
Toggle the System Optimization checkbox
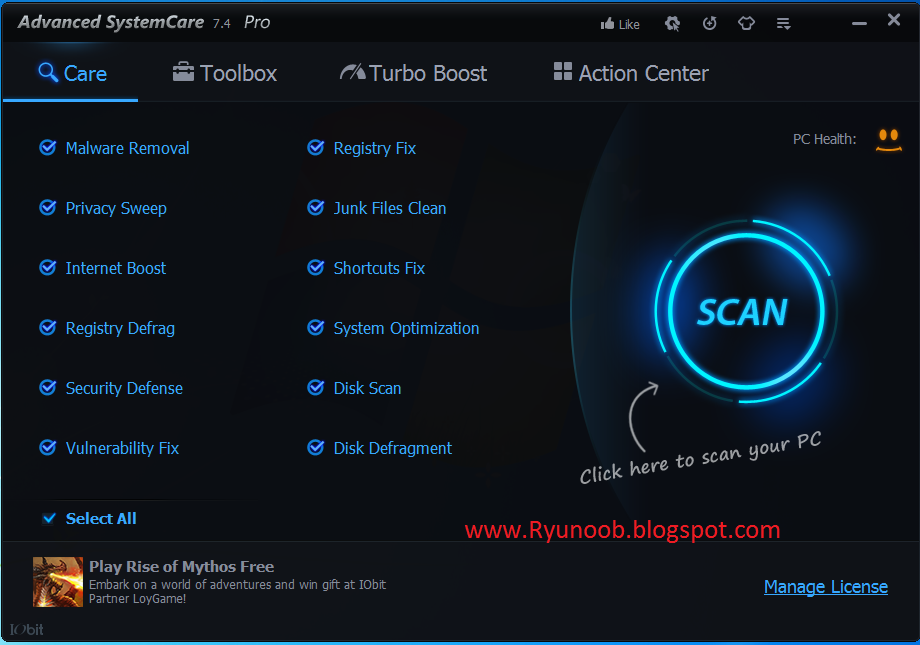coord(316,327)
